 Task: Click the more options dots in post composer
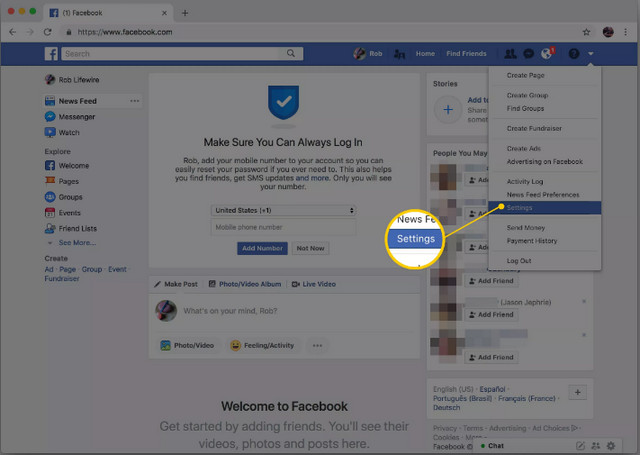tap(317, 345)
